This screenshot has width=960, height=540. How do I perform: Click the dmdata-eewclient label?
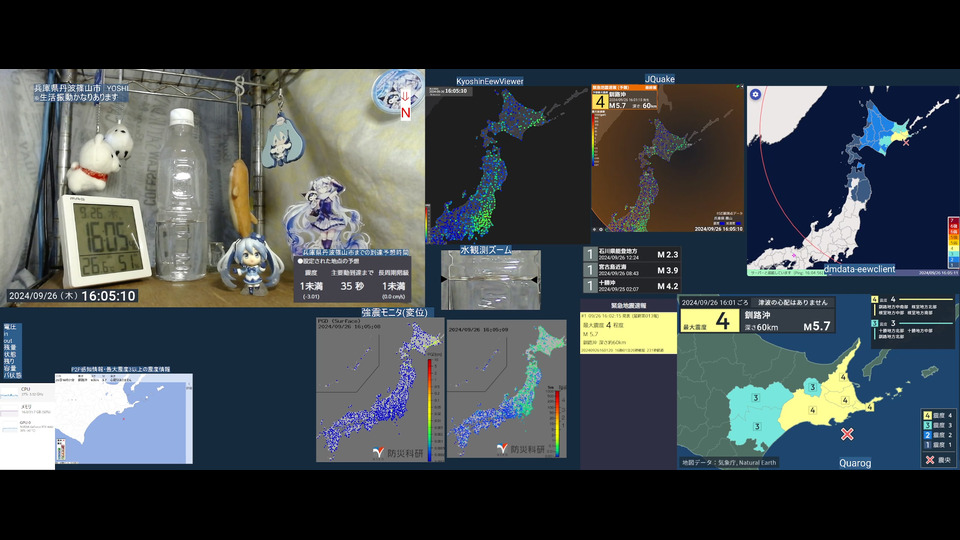tap(859, 269)
